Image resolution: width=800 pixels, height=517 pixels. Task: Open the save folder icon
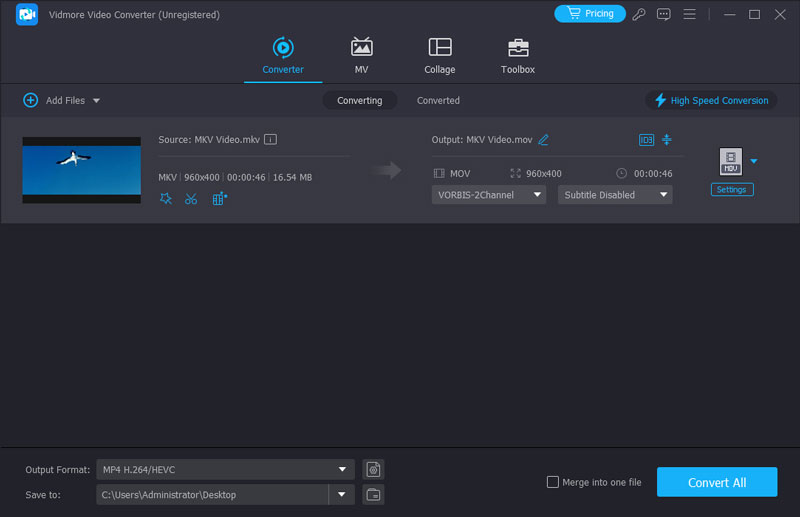373,494
